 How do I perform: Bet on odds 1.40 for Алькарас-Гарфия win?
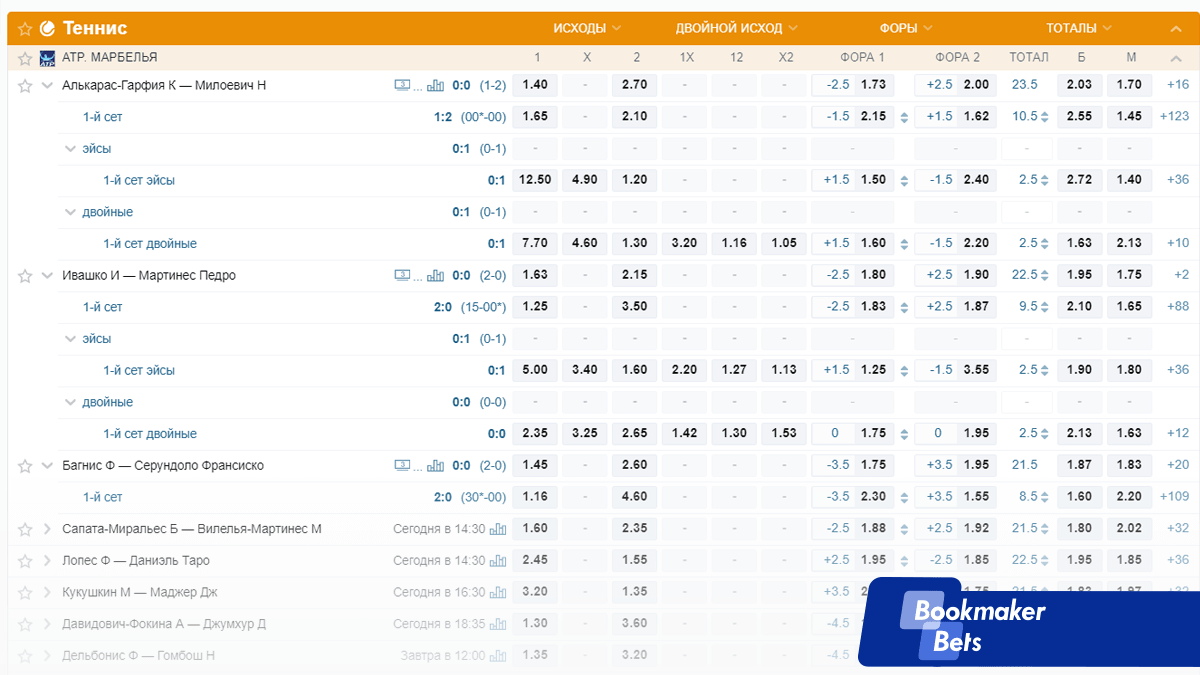[535, 85]
